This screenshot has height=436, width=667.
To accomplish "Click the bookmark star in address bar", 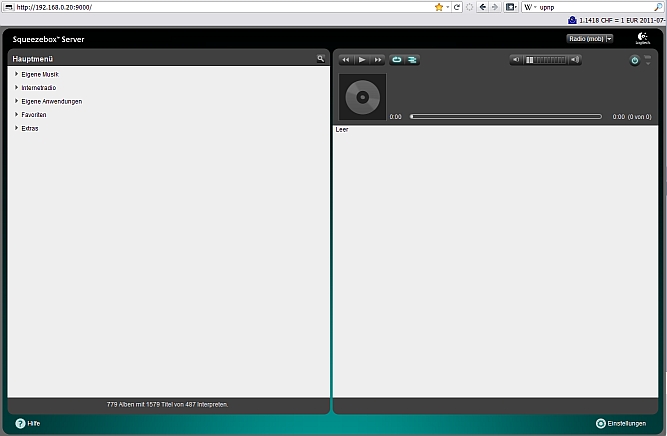I will 438,6.
